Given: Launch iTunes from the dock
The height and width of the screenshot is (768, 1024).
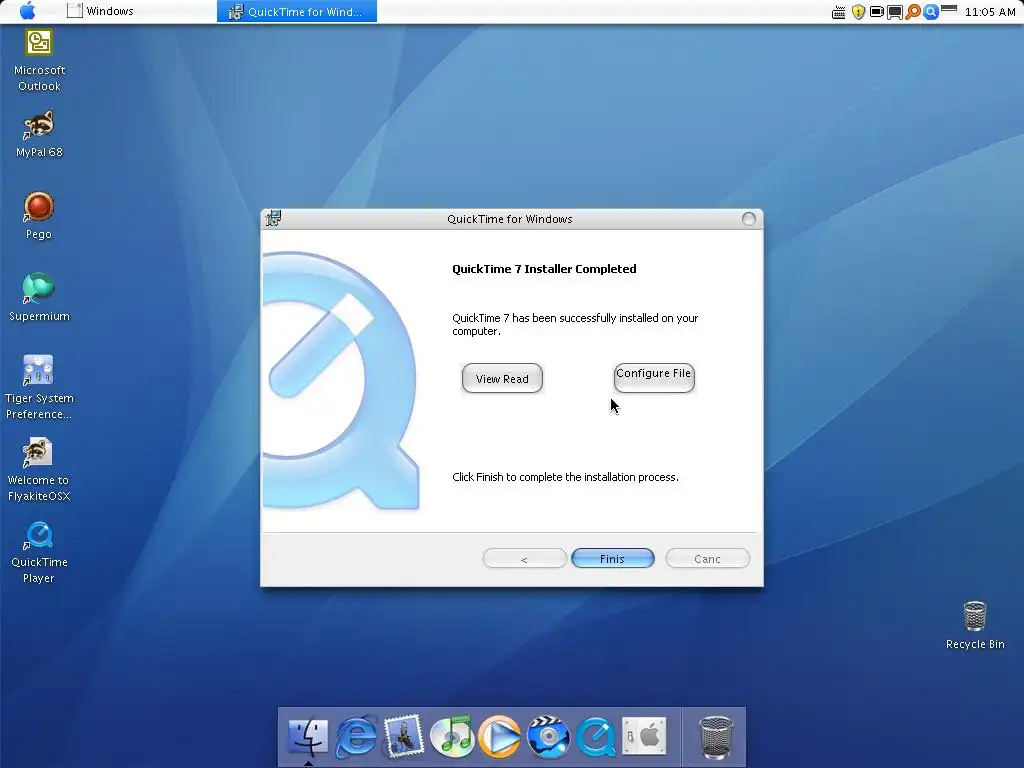Looking at the screenshot, I should coord(452,737).
